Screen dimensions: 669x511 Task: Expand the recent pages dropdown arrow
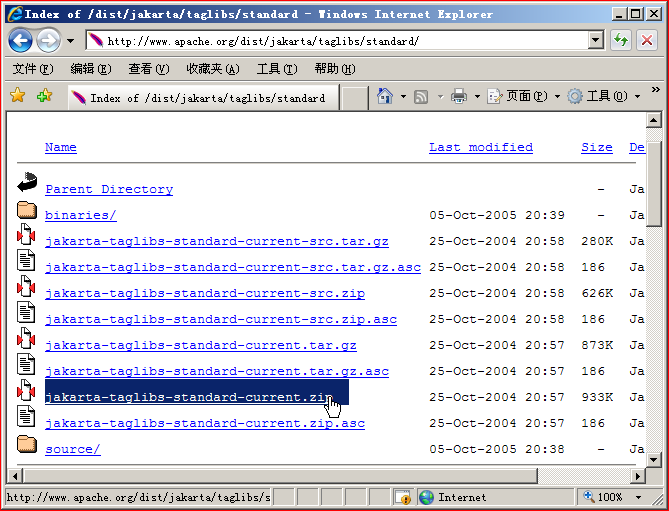point(70,41)
